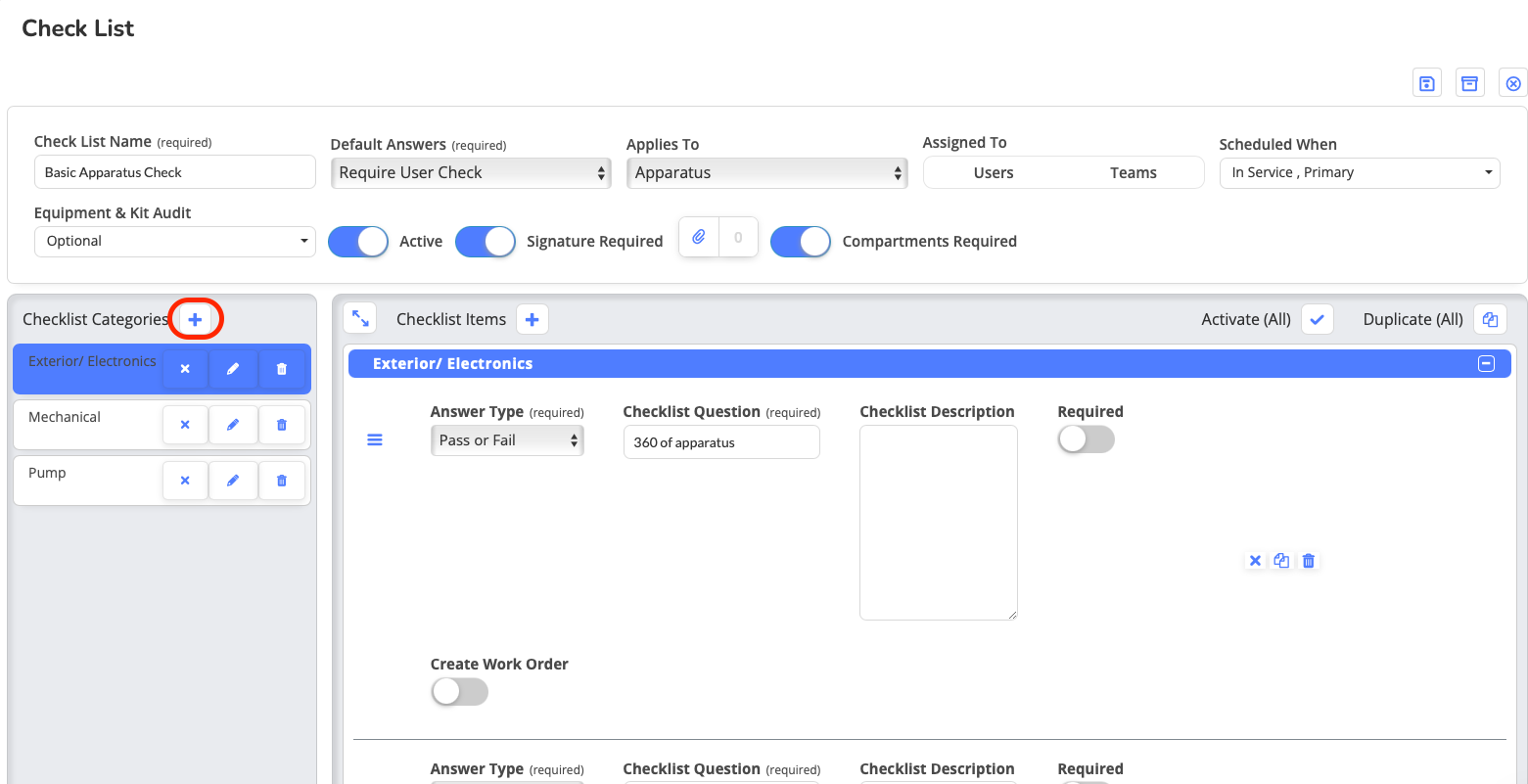Delete the Pump category
The image size is (1528, 784).
pos(282,481)
